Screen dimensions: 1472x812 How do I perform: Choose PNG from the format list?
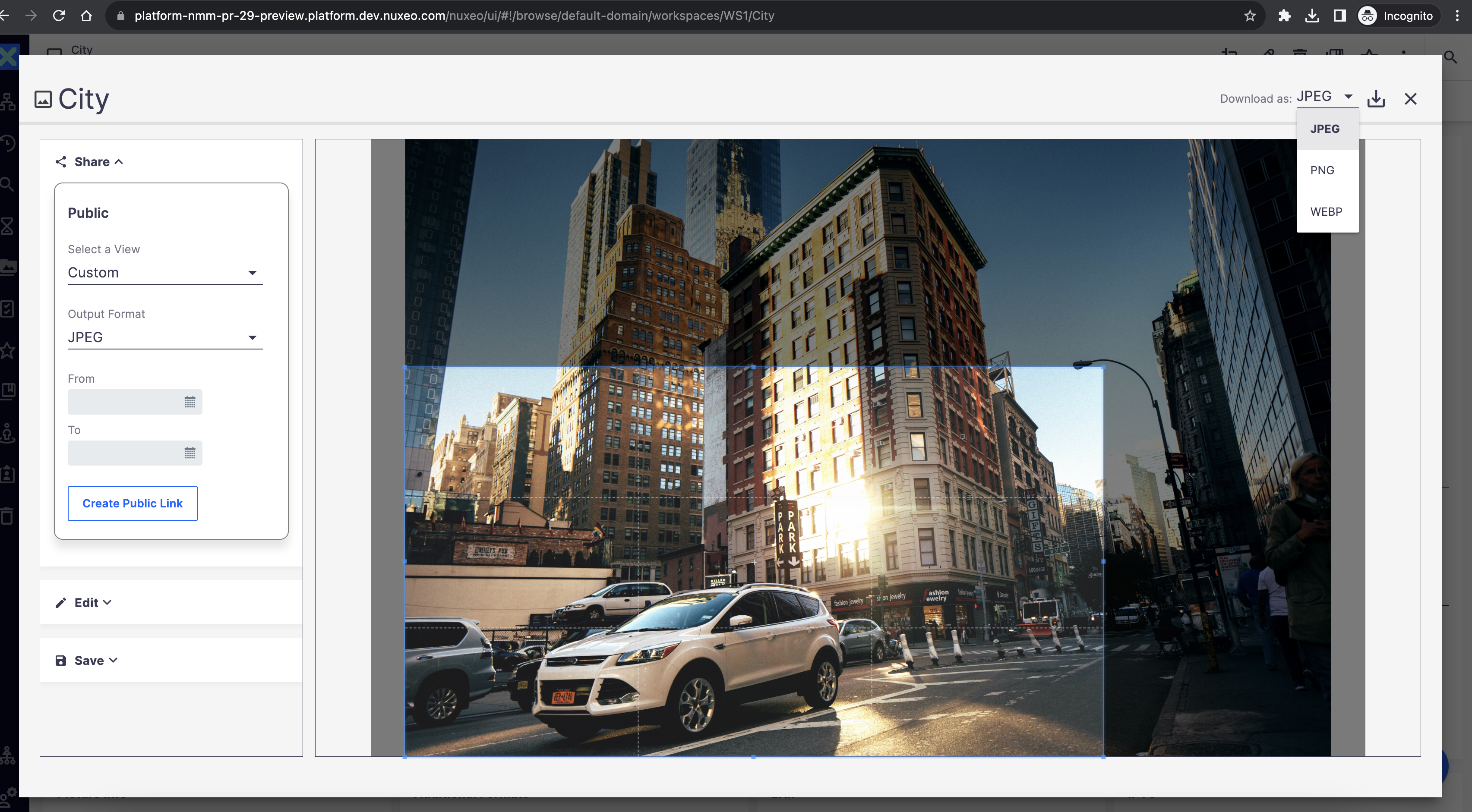[1322, 170]
